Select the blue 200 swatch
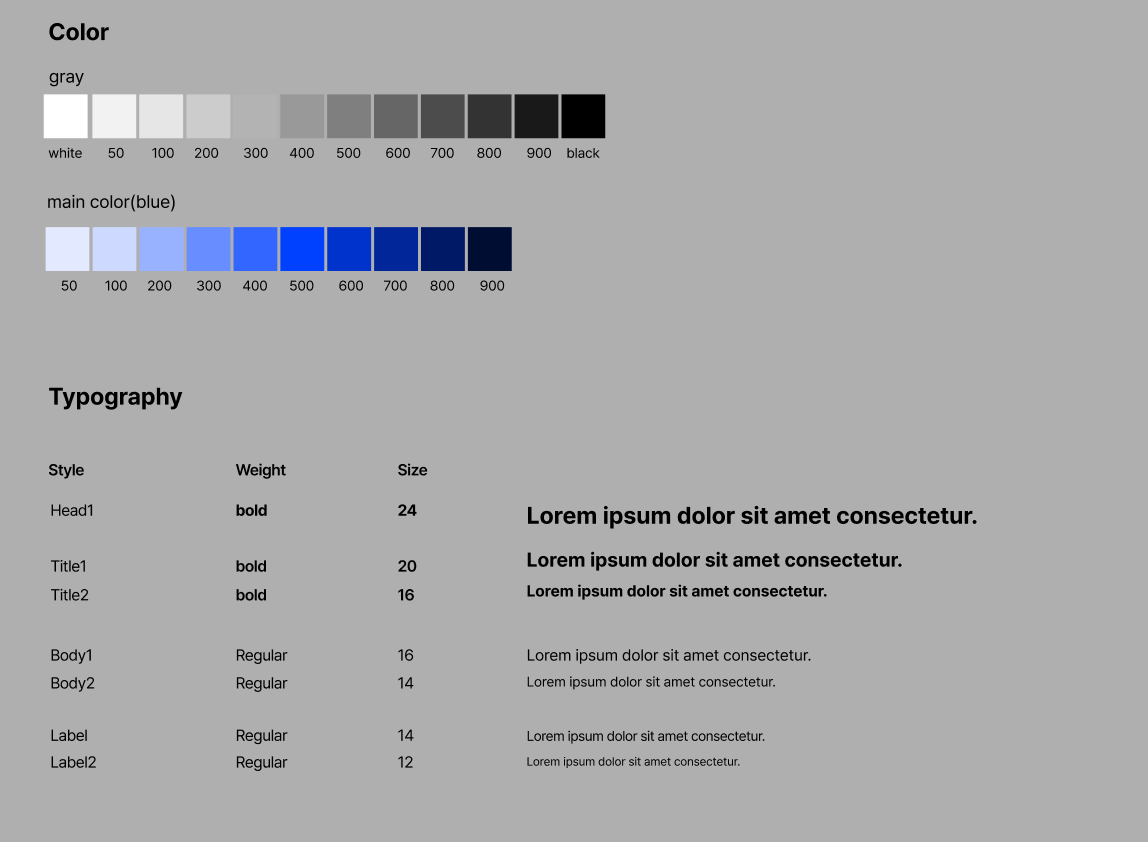Screen dimensions: 1148x842 tap(161, 249)
